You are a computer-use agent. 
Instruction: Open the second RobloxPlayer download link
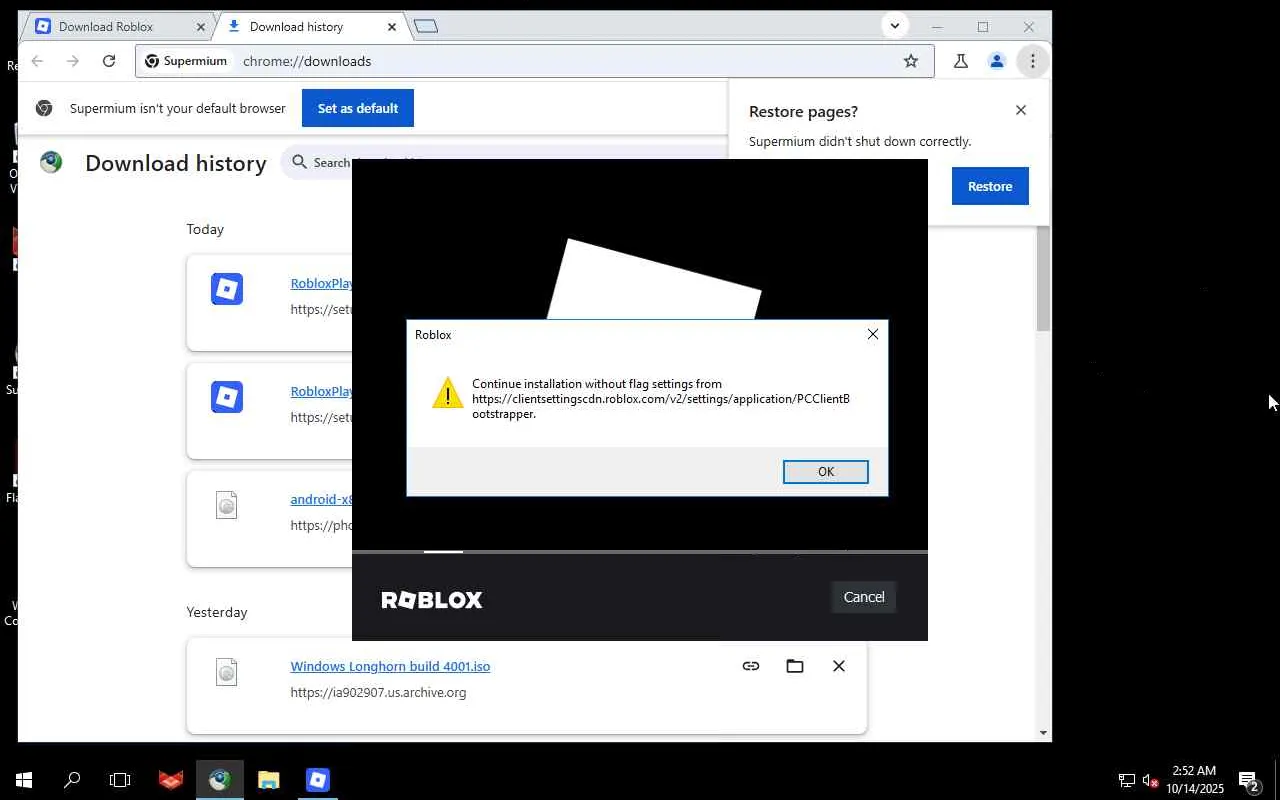321,391
